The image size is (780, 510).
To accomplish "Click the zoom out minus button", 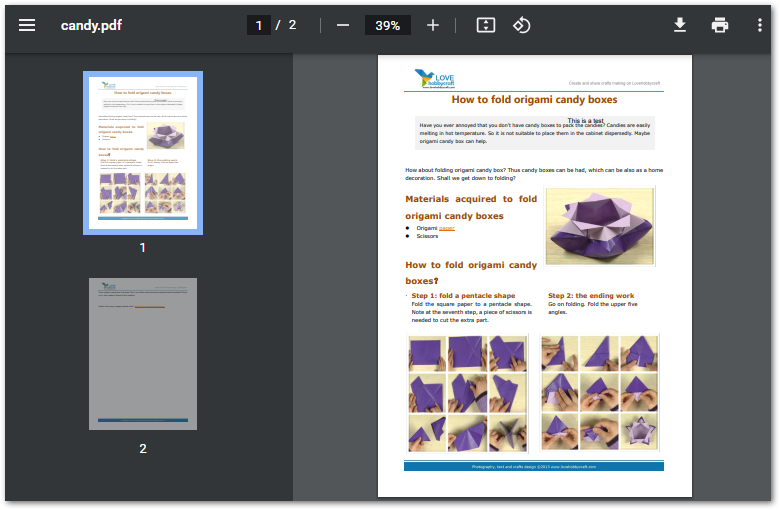I will 343,25.
